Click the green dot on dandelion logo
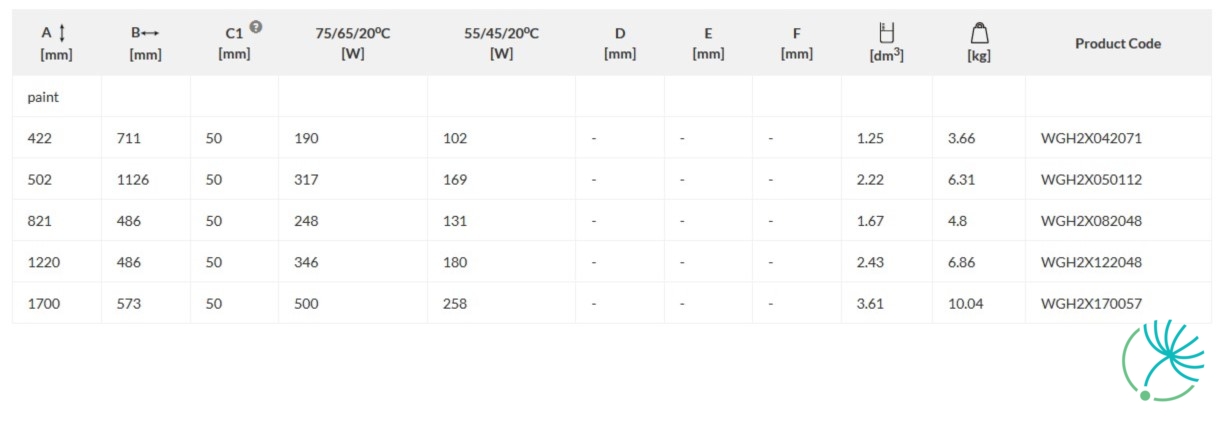1227x425 pixels. click(1145, 396)
